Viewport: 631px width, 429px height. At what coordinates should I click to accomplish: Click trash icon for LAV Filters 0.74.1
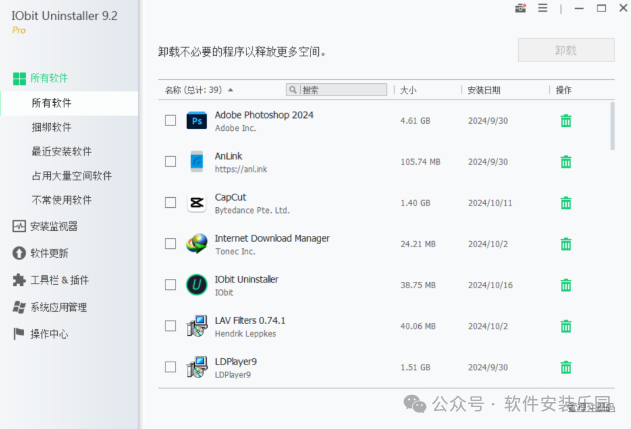tap(566, 326)
